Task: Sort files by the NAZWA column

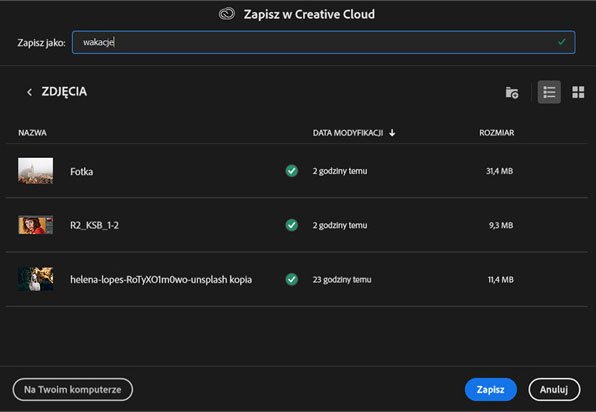Action: [x=32, y=133]
